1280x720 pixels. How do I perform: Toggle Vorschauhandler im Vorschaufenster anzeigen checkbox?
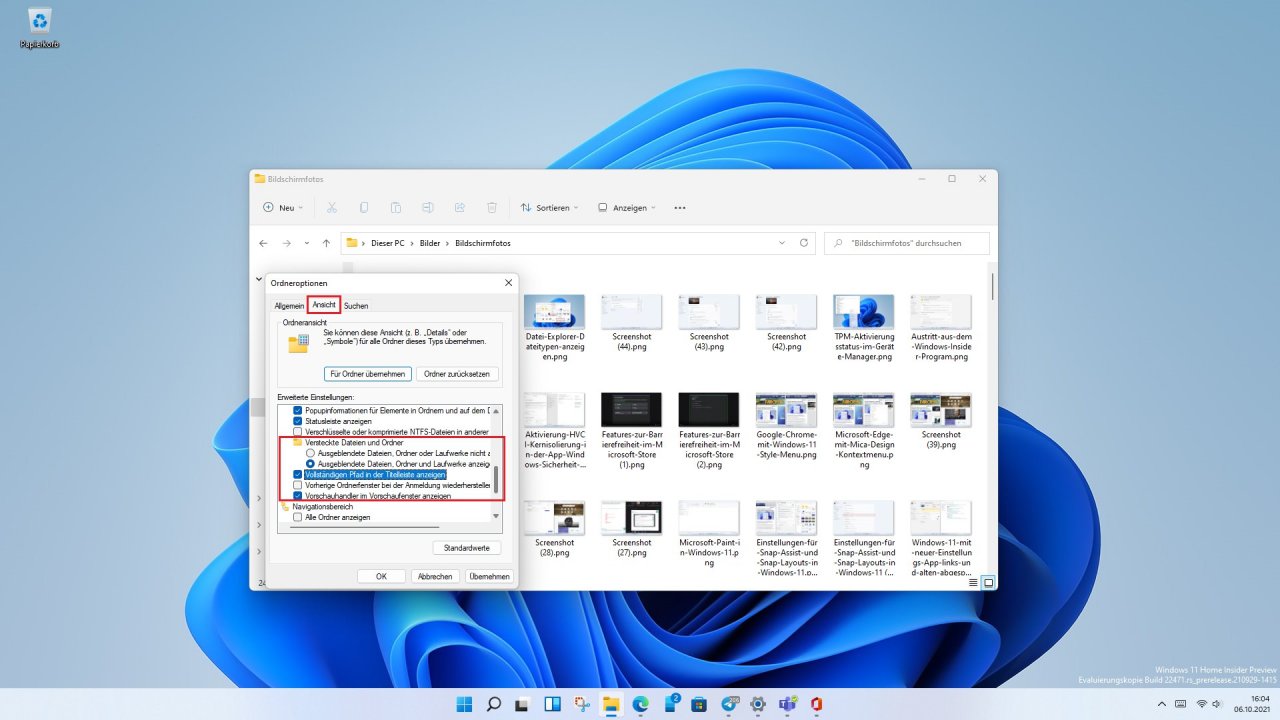click(297, 496)
